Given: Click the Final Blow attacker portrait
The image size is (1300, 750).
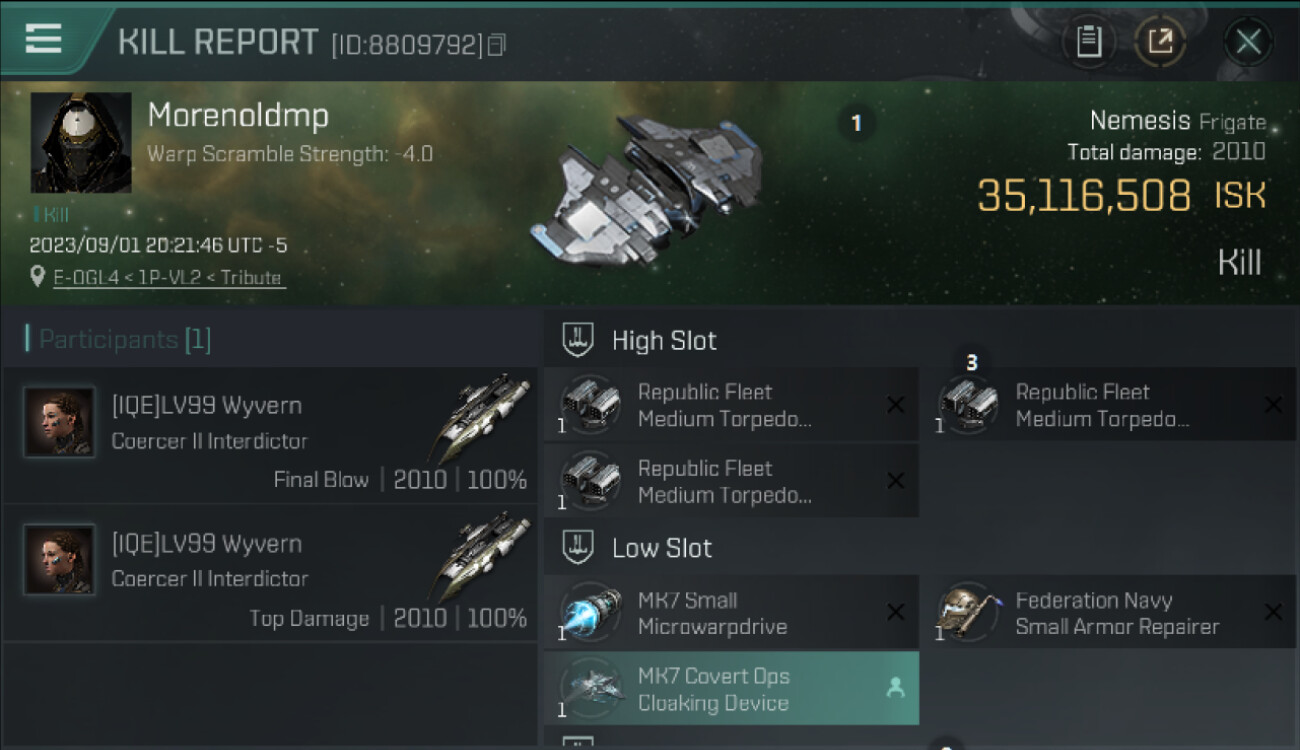Looking at the screenshot, I should coord(59,422).
